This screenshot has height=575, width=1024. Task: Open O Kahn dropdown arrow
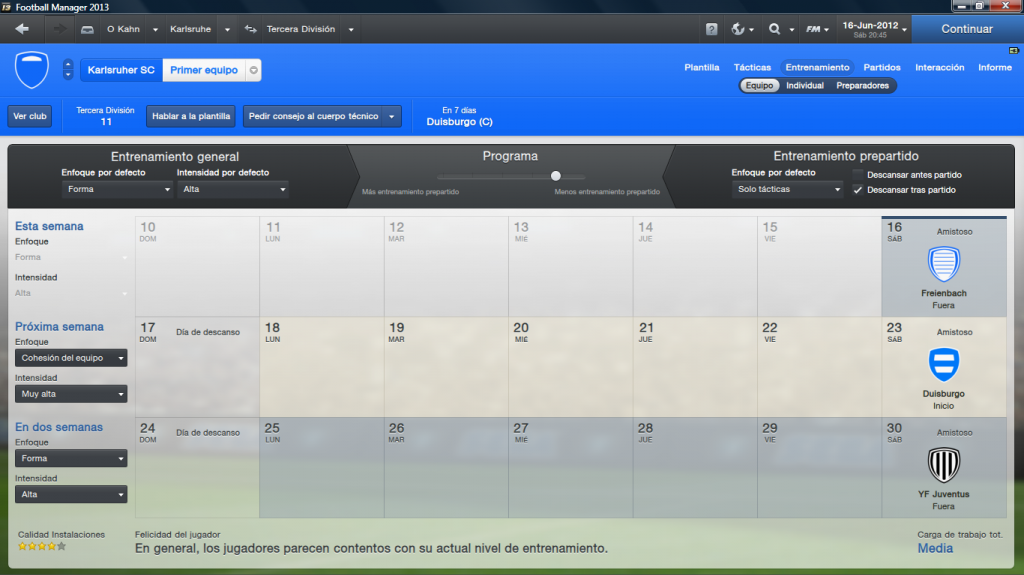click(x=155, y=29)
